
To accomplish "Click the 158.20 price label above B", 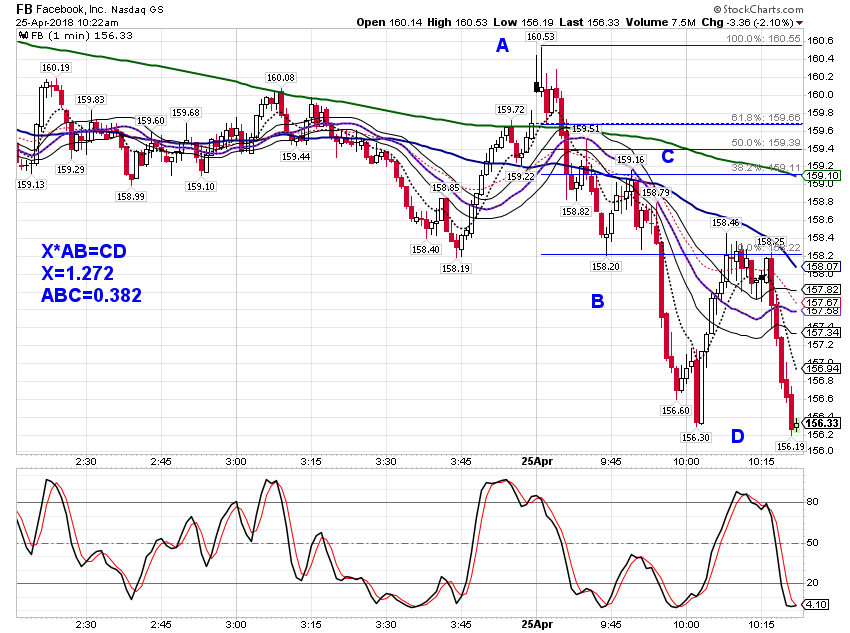I will [606, 267].
